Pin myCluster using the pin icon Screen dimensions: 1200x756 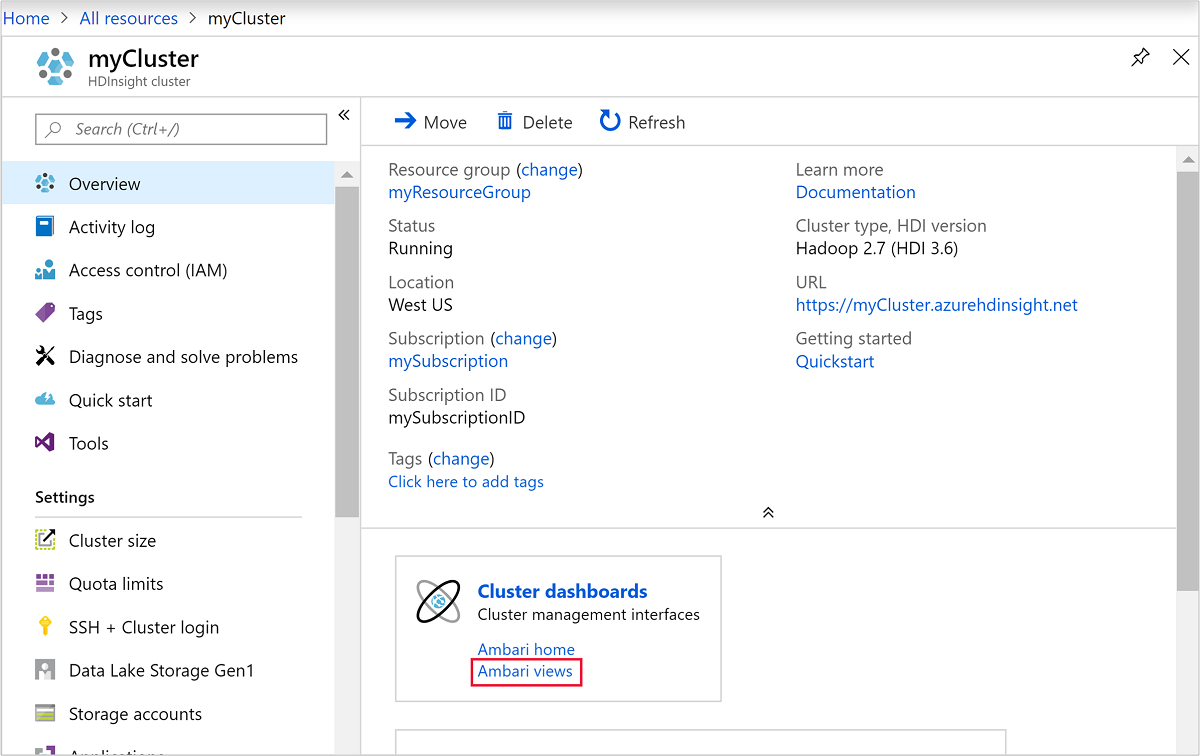click(1140, 57)
